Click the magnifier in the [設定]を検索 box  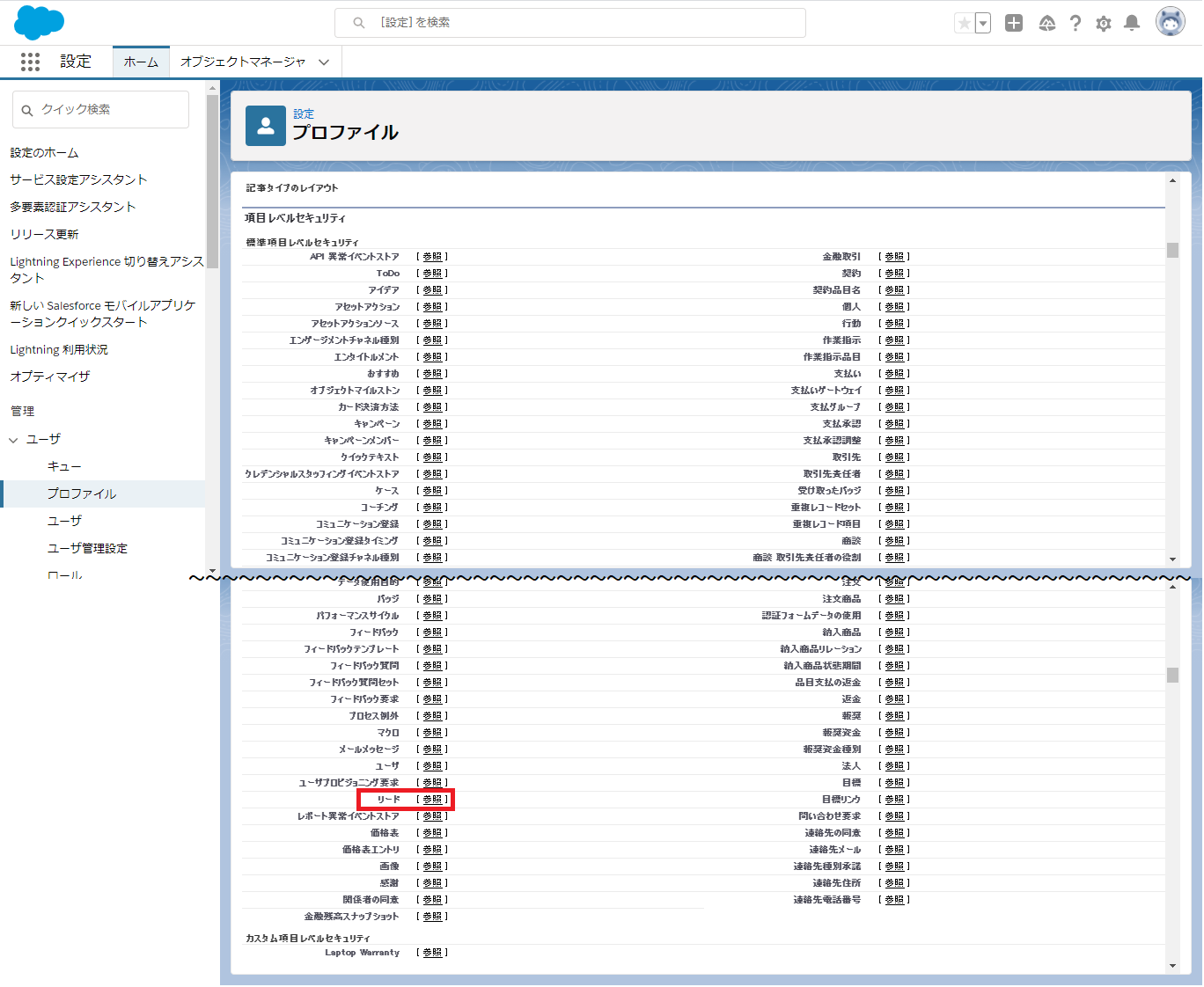359,23
